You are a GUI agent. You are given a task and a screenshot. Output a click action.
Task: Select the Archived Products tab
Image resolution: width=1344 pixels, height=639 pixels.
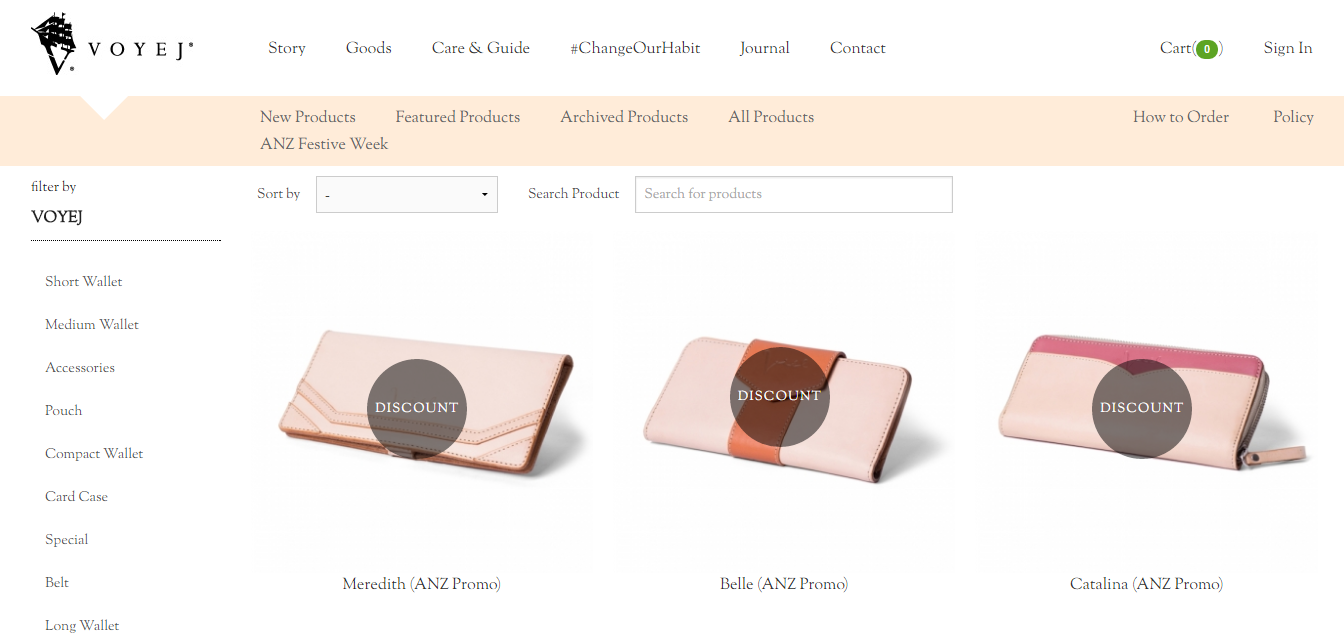(624, 117)
